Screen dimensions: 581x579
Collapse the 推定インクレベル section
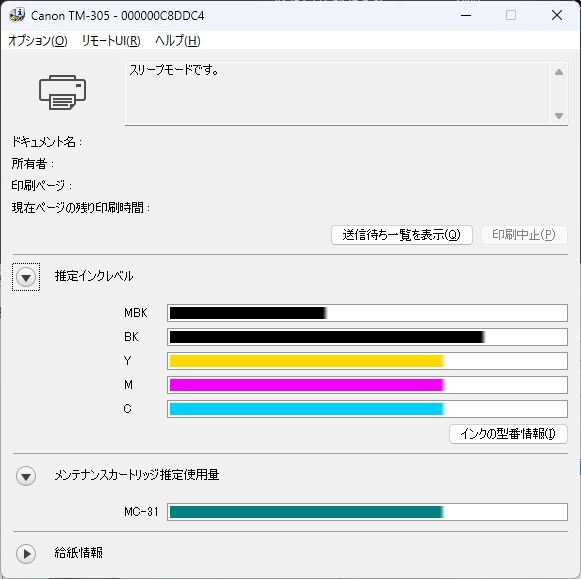pyautogui.click(x=26, y=277)
